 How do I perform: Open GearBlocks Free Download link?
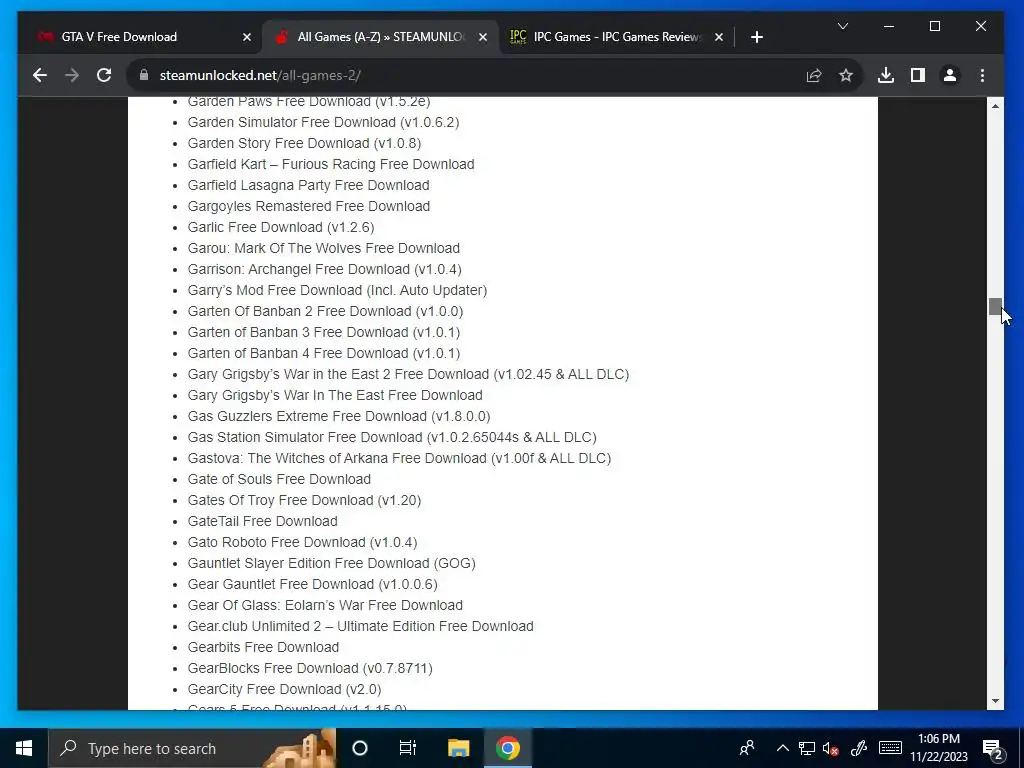pyautogui.click(x=310, y=668)
